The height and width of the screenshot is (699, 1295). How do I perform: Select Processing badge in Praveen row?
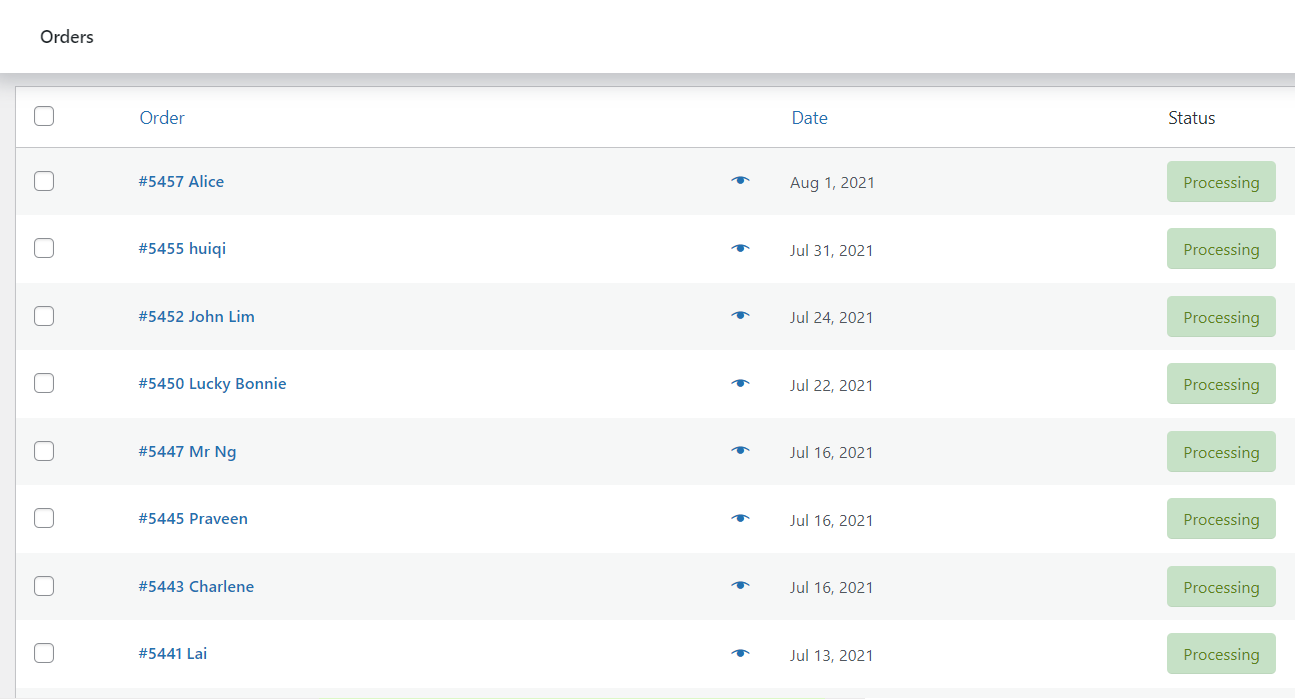tap(1221, 519)
